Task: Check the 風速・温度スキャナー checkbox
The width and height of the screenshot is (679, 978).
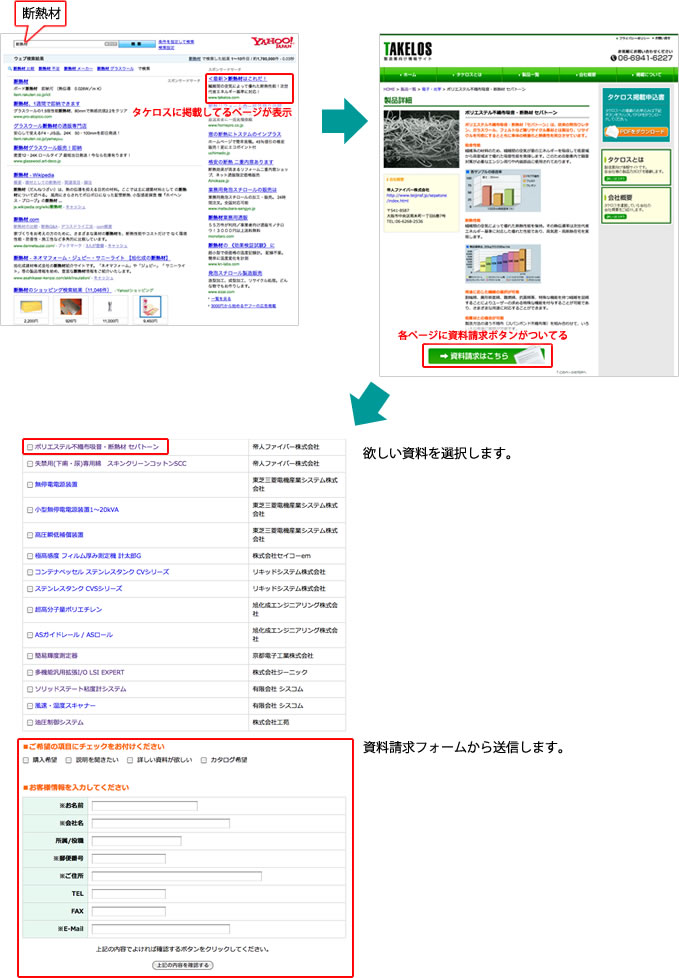Action: tap(29, 706)
